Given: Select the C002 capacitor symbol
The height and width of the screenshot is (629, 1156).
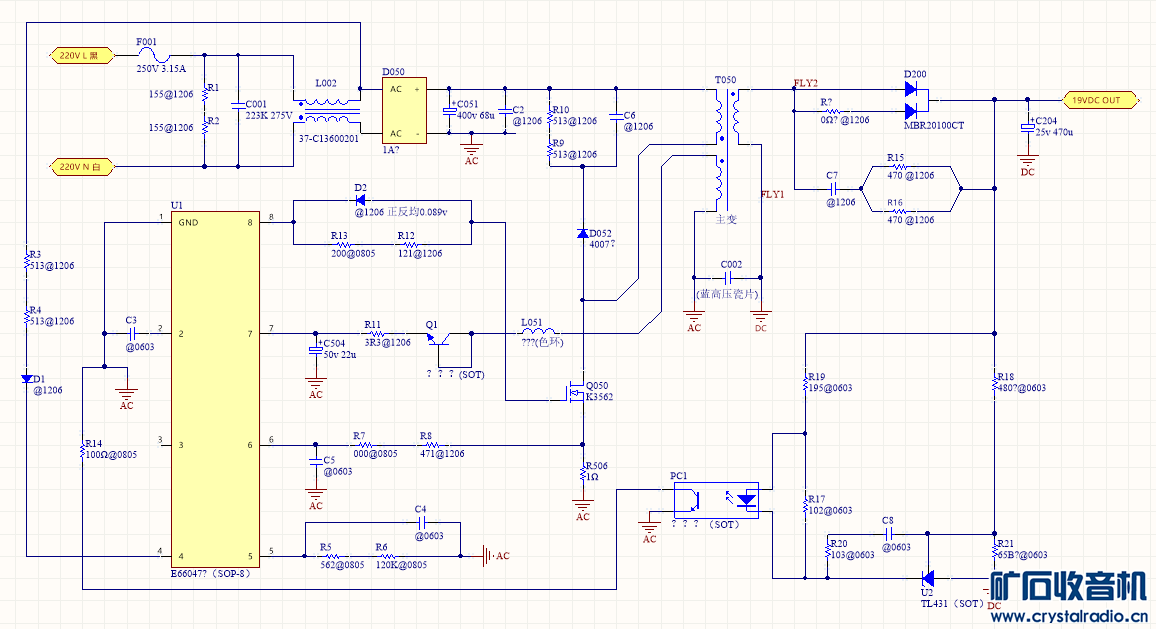Looking at the screenshot, I should (x=728, y=278).
